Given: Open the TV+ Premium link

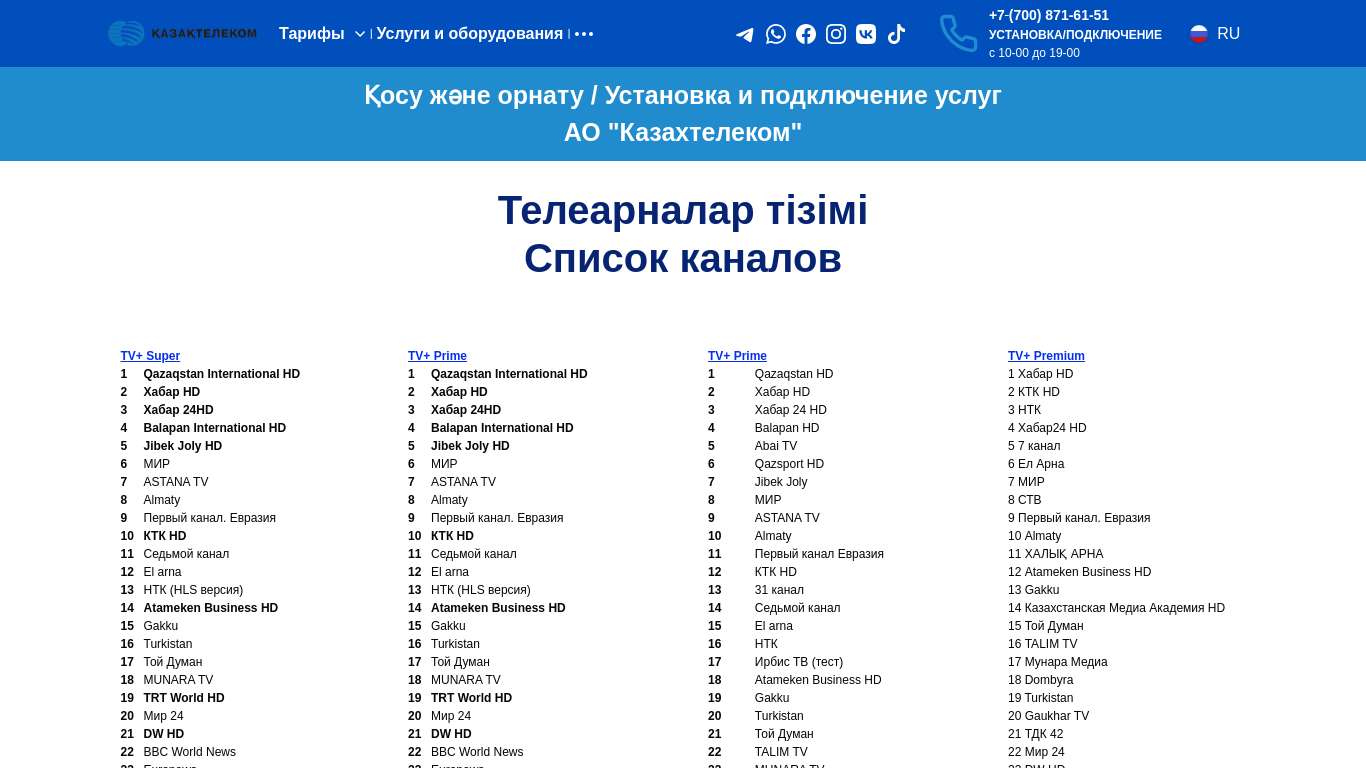Looking at the screenshot, I should point(1046,356).
